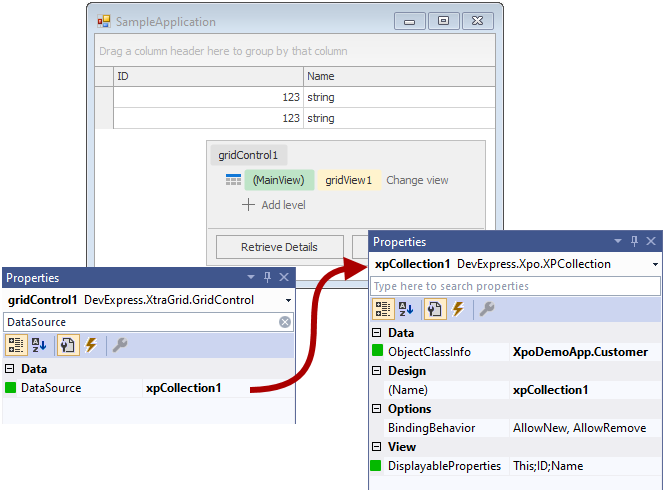Close the xpCollection1 Properties panel
Viewport: 665px width, 493px height.
[651, 241]
